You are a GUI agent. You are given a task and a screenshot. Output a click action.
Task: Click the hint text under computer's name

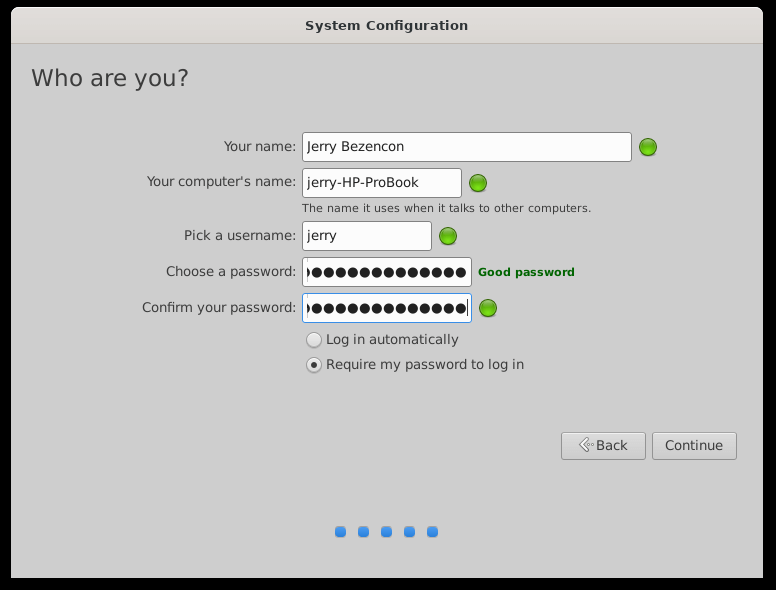[x=446, y=208]
